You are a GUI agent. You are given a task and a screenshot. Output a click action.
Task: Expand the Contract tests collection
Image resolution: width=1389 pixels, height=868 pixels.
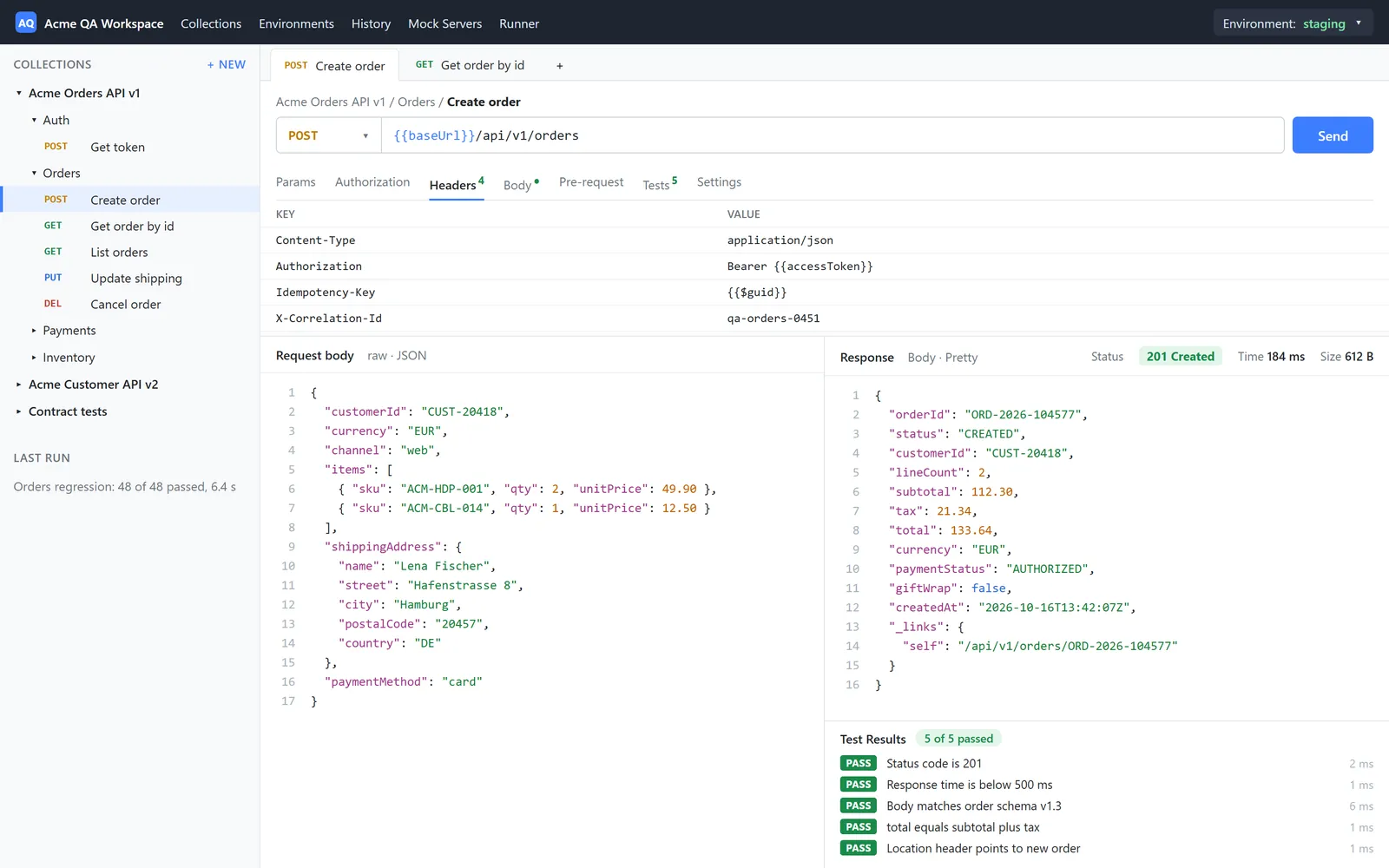(x=19, y=411)
